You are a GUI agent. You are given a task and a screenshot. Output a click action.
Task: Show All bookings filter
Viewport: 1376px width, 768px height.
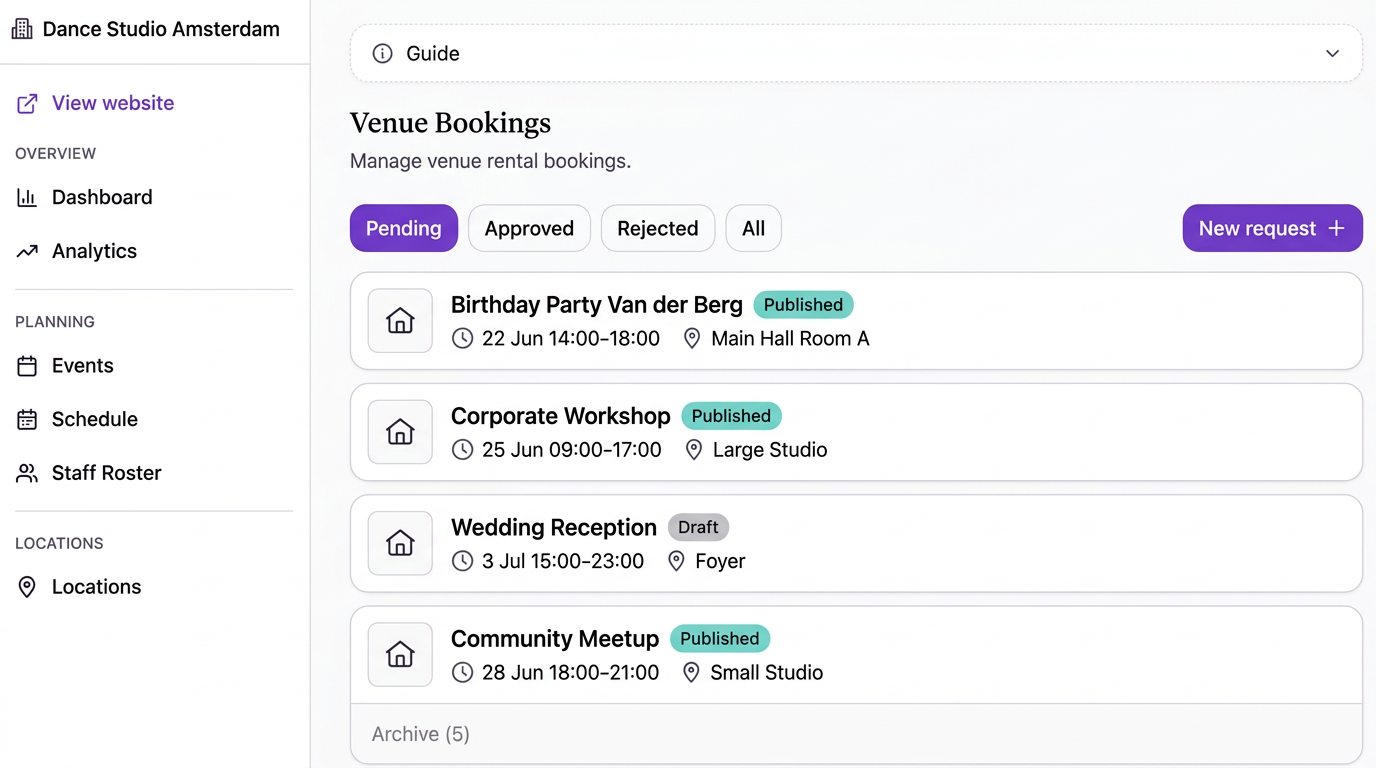tap(753, 228)
